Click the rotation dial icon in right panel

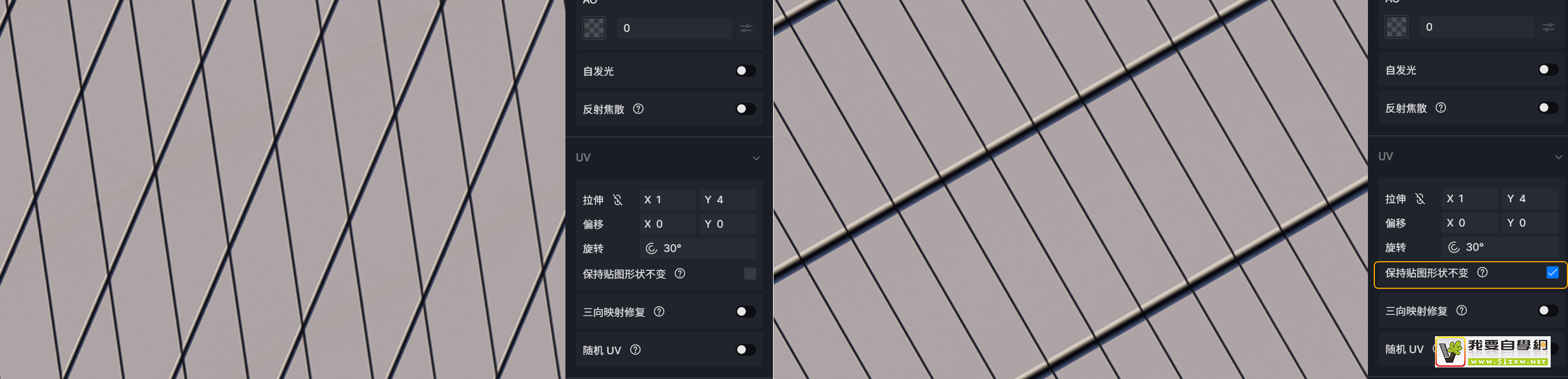(1454, 247)
